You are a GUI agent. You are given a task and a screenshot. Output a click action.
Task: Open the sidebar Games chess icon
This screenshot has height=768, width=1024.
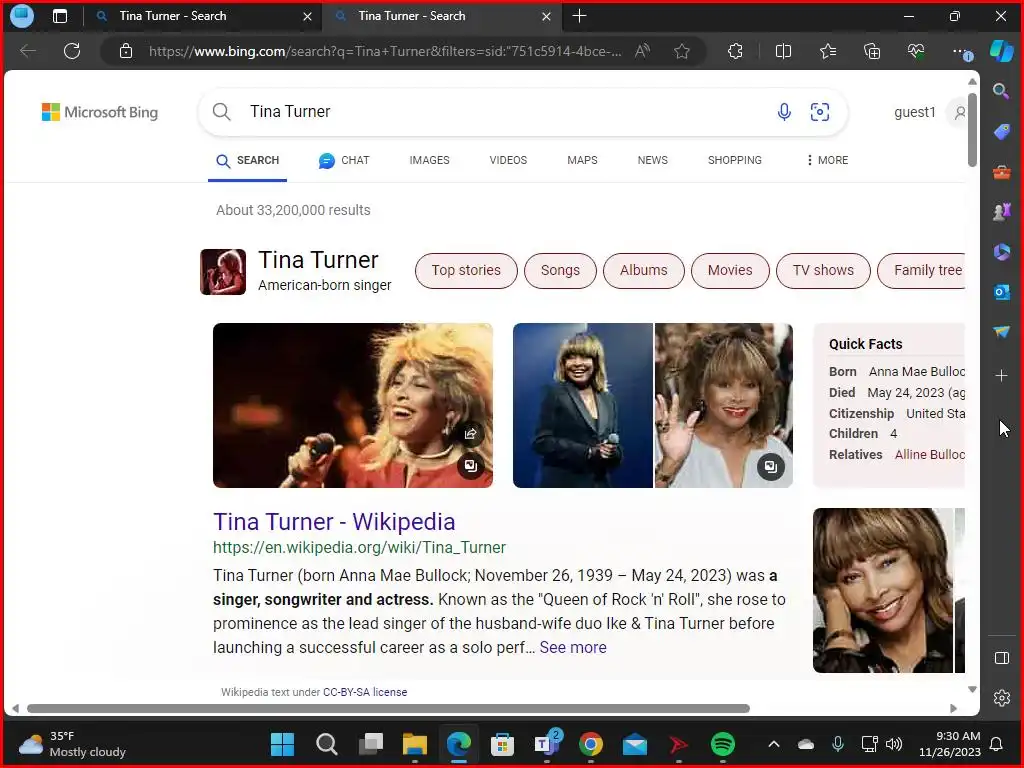pos(1001,212)
